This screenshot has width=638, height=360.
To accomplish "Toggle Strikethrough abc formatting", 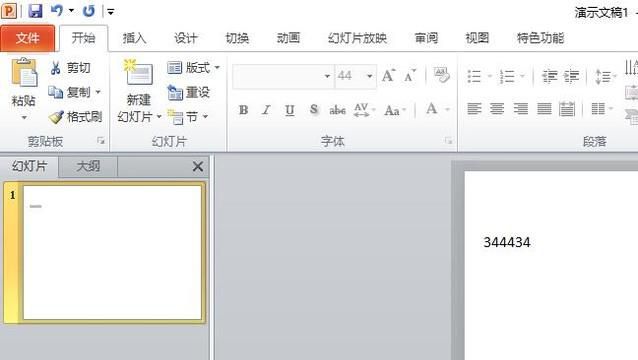I will tap(337, 110).
